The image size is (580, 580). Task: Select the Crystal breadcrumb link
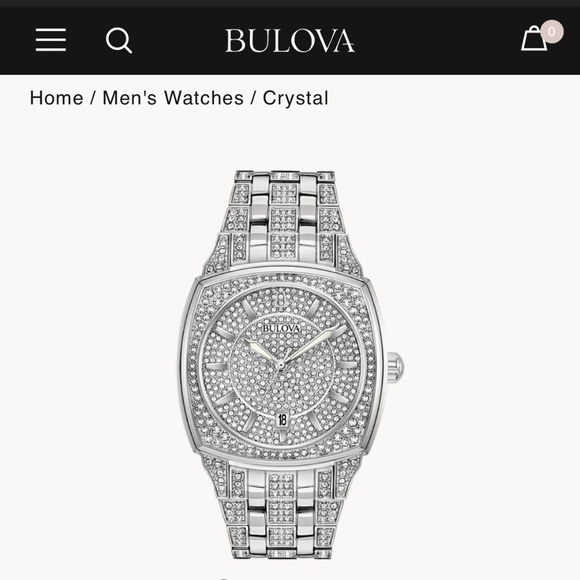[x=296, y=98]
